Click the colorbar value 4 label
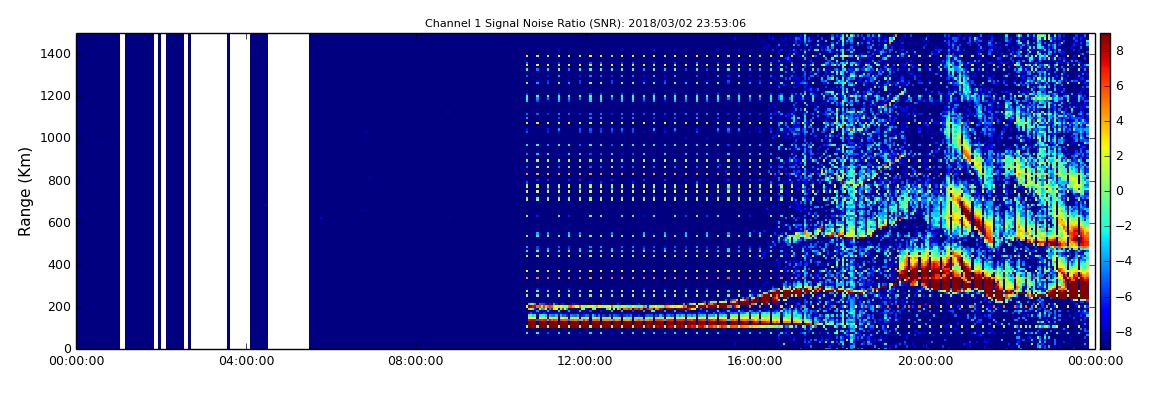Screen dimensions: 1150x407 click(1120, 121)
